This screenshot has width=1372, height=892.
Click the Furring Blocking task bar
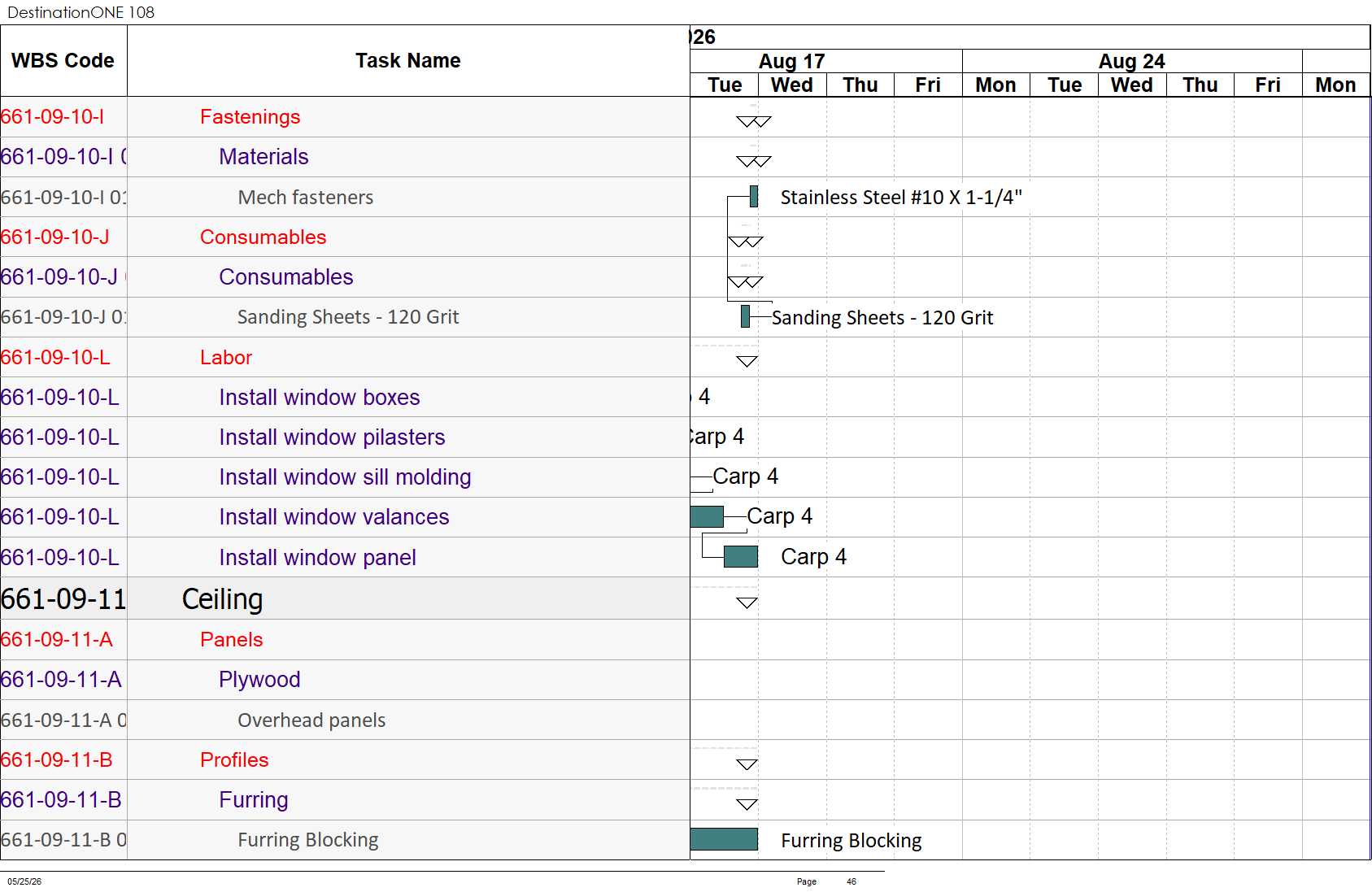[724, 840]
